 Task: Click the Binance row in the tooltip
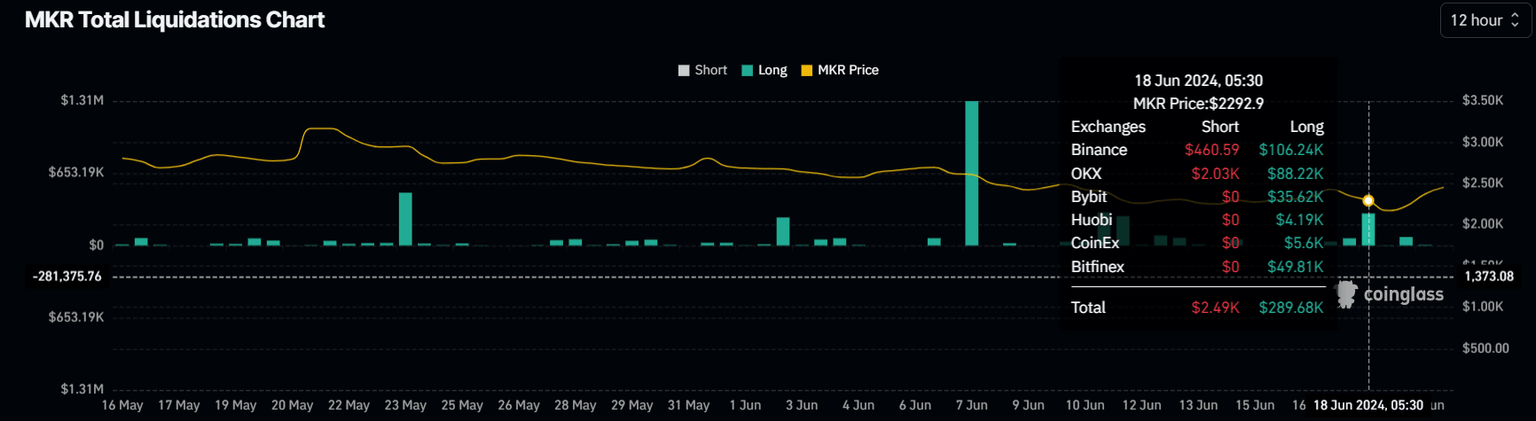point(1197,150)
